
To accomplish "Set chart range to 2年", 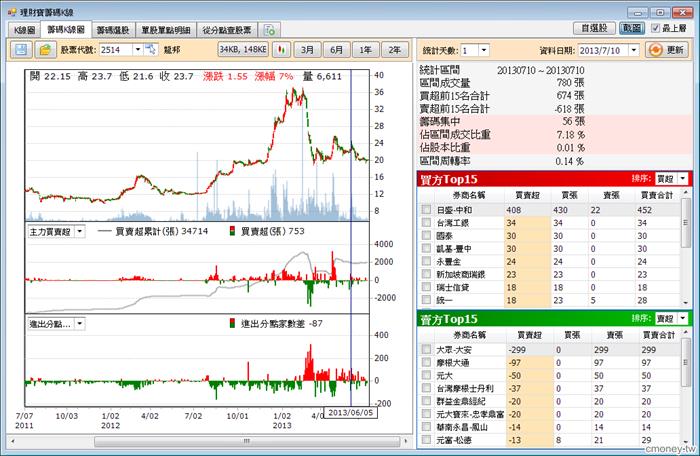I will click(395, 50).
